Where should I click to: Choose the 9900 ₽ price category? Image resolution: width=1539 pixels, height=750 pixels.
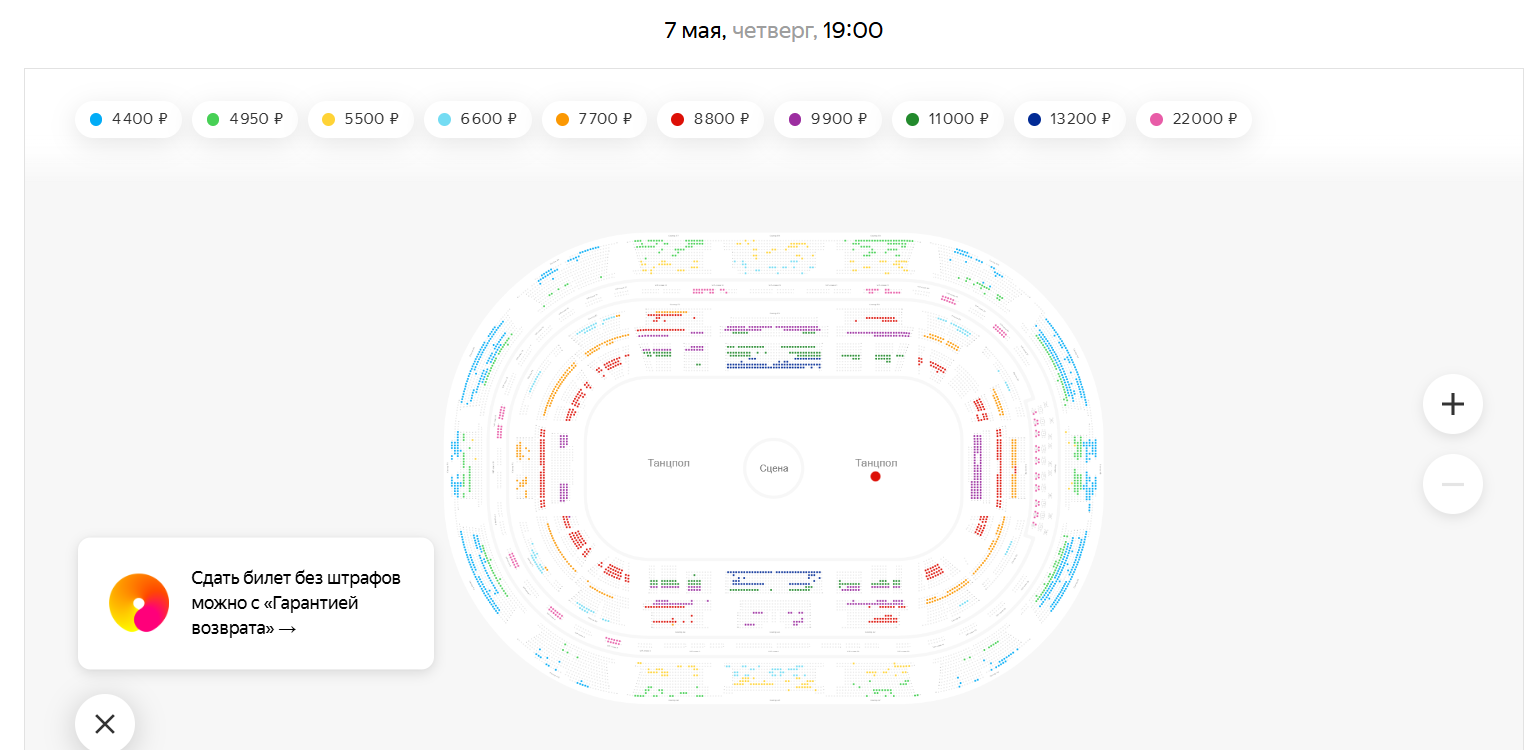827,119
